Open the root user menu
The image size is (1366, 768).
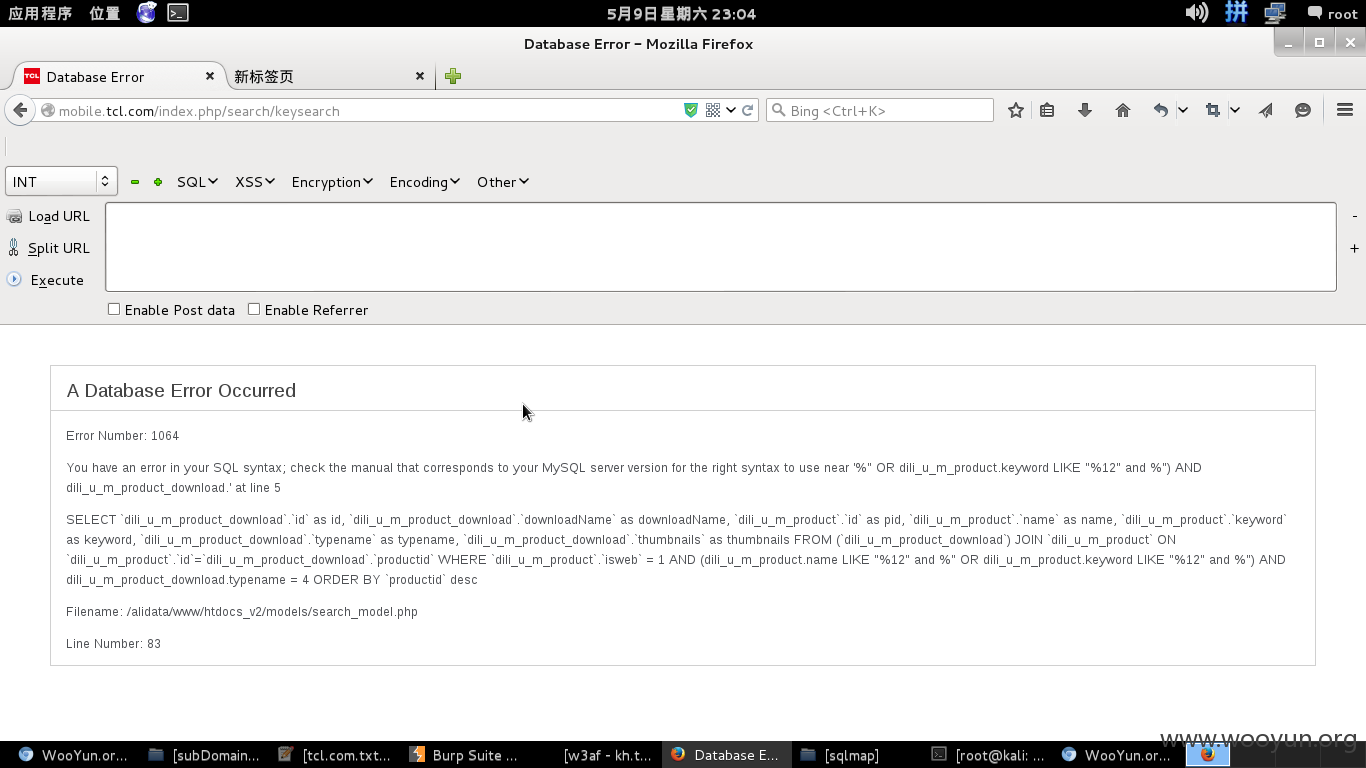coord(1333,13)
